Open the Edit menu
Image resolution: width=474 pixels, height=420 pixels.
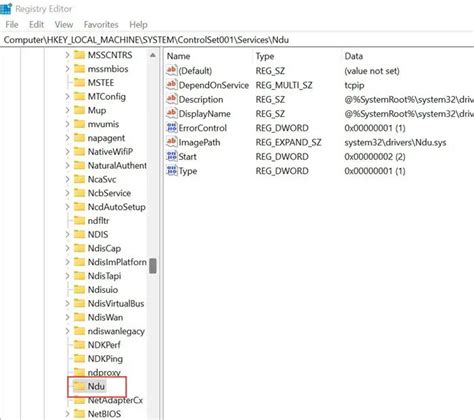[x=36, y=25]
